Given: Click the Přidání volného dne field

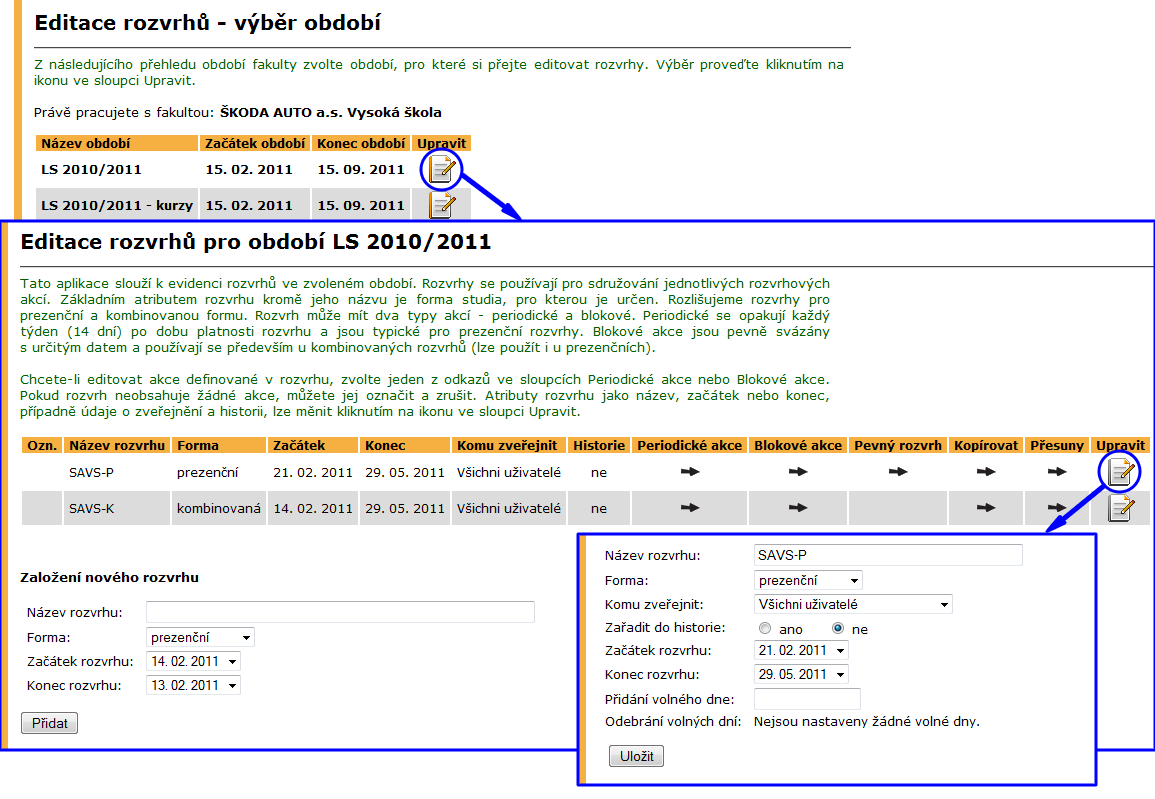Looking at the screenshot, I should [807, 699].
